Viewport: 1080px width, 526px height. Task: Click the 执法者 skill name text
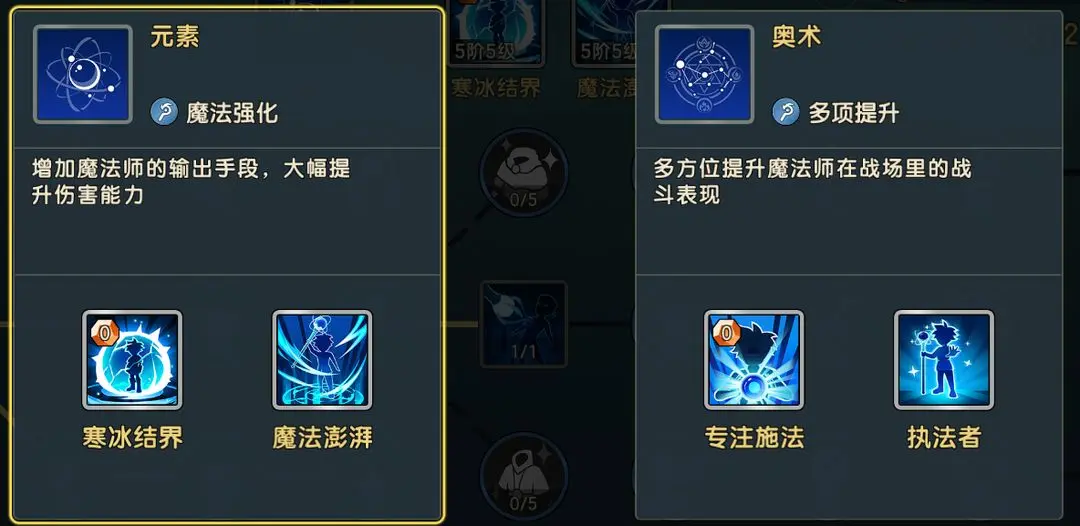(944, 438)
